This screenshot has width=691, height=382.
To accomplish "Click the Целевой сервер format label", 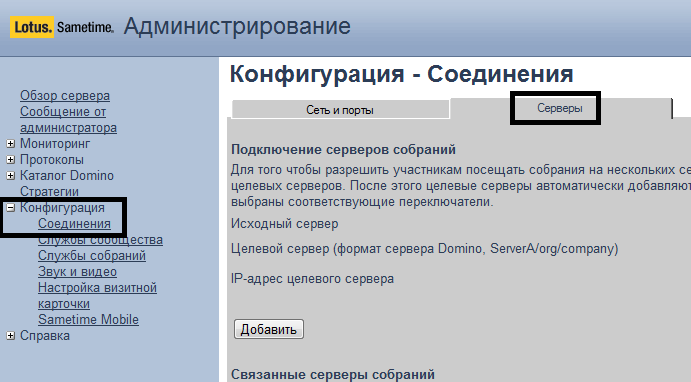I will (x=424, y=249).
